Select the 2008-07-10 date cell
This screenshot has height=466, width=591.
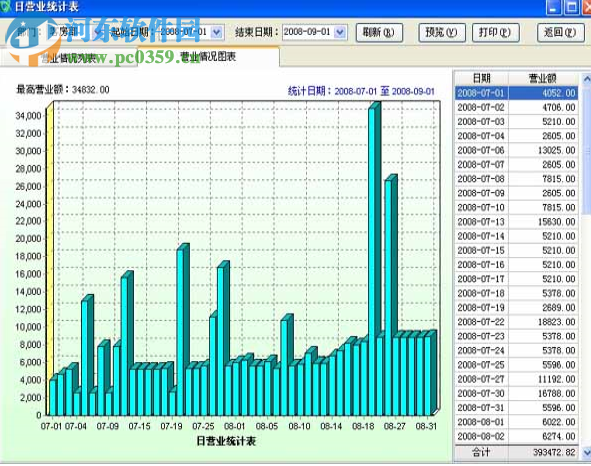pyautogui.click(x=481, y=208)
